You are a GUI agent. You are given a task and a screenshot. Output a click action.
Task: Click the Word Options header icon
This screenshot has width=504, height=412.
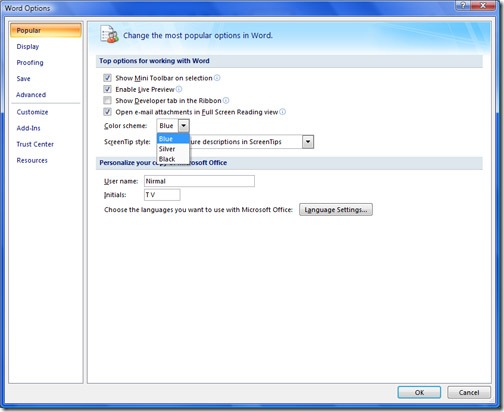pos(109,34)
